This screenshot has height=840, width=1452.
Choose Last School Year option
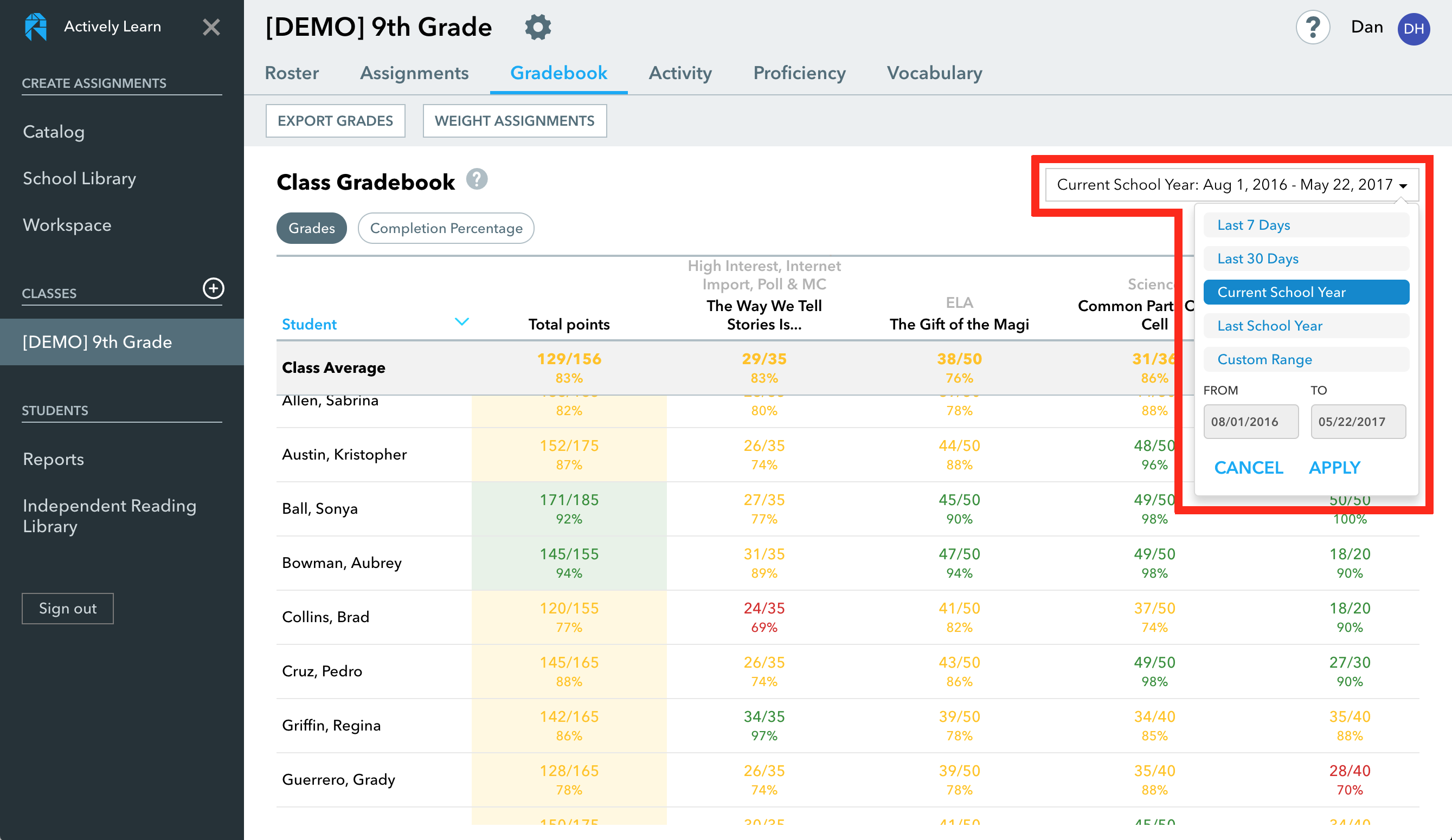[1306, 326]
